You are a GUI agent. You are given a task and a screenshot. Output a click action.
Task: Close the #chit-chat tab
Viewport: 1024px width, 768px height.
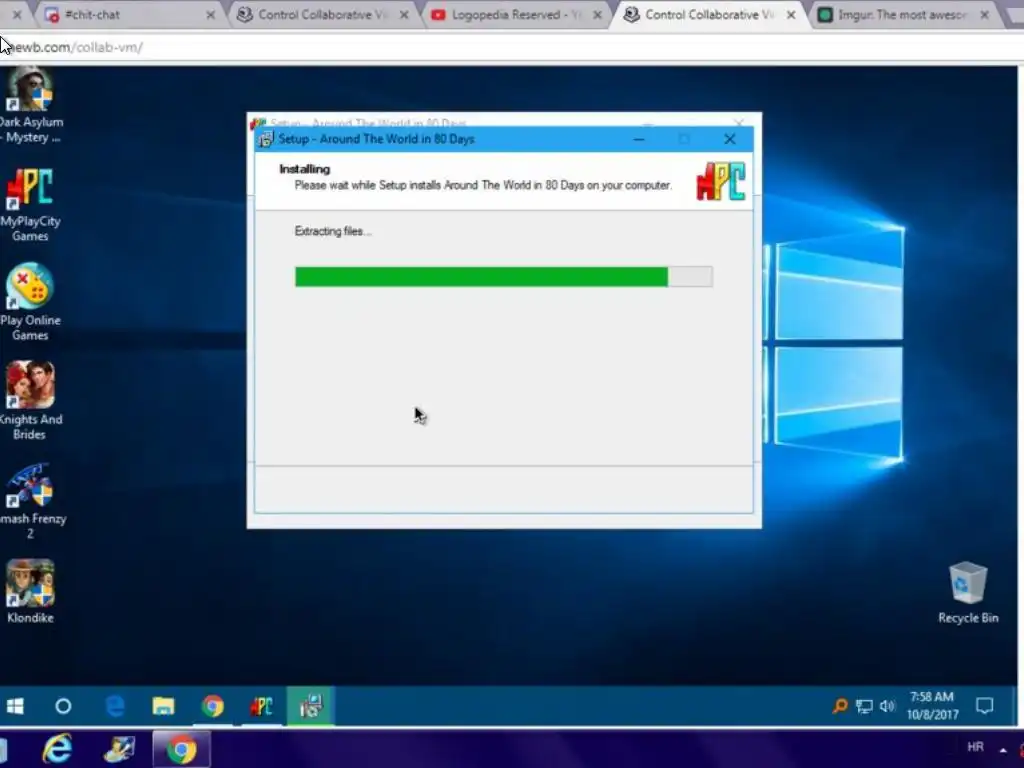210,15
